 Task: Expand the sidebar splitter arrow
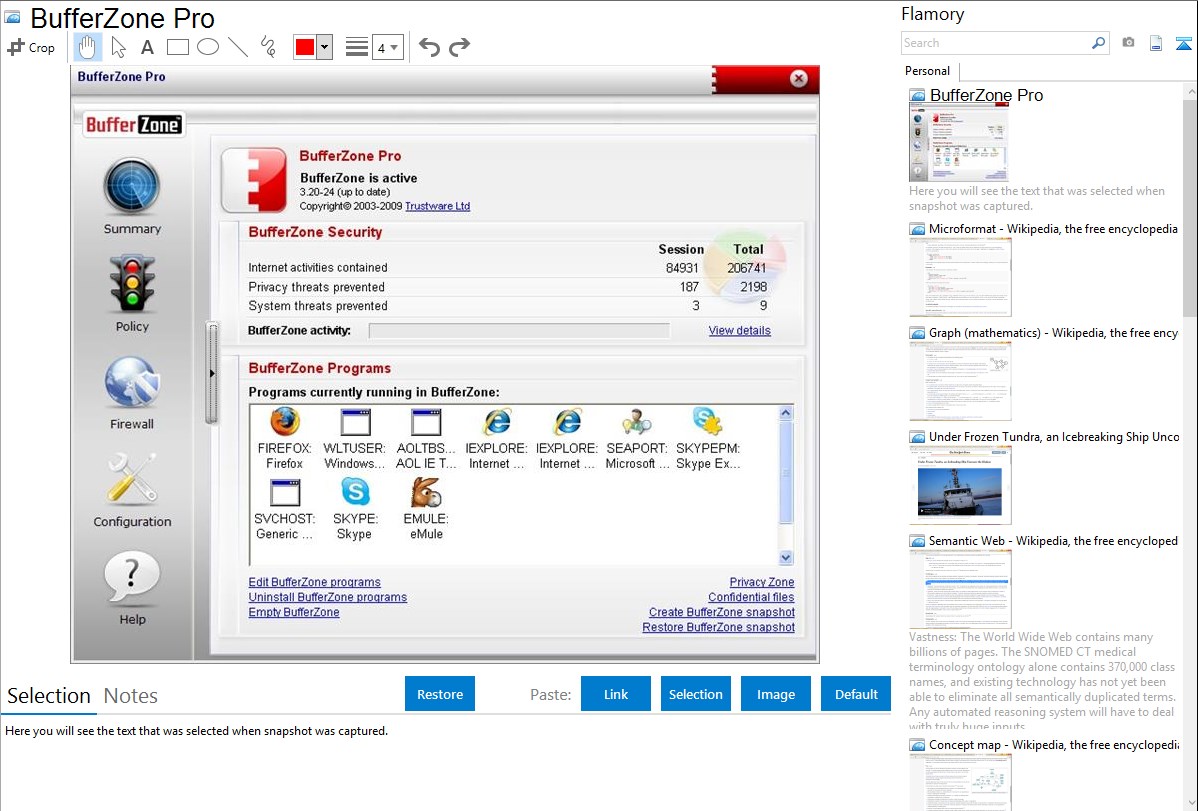click(x=212, y=373)
